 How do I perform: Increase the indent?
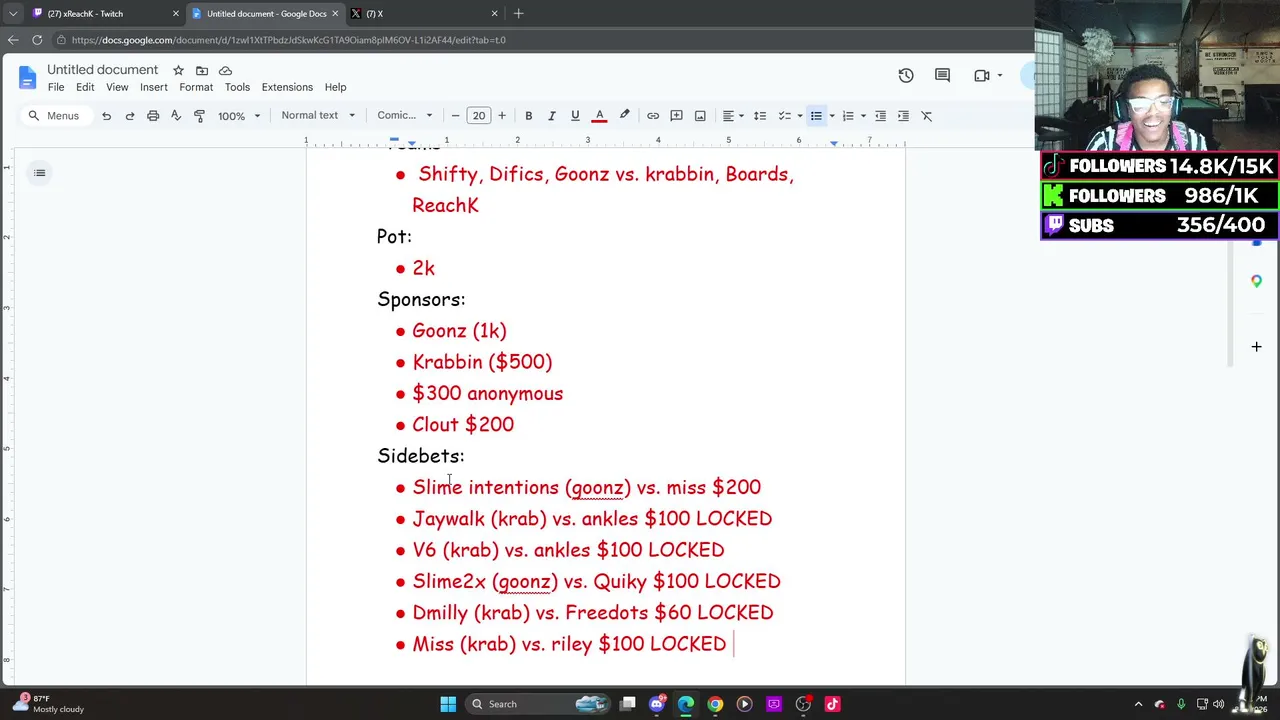click(x=903, y=116)
